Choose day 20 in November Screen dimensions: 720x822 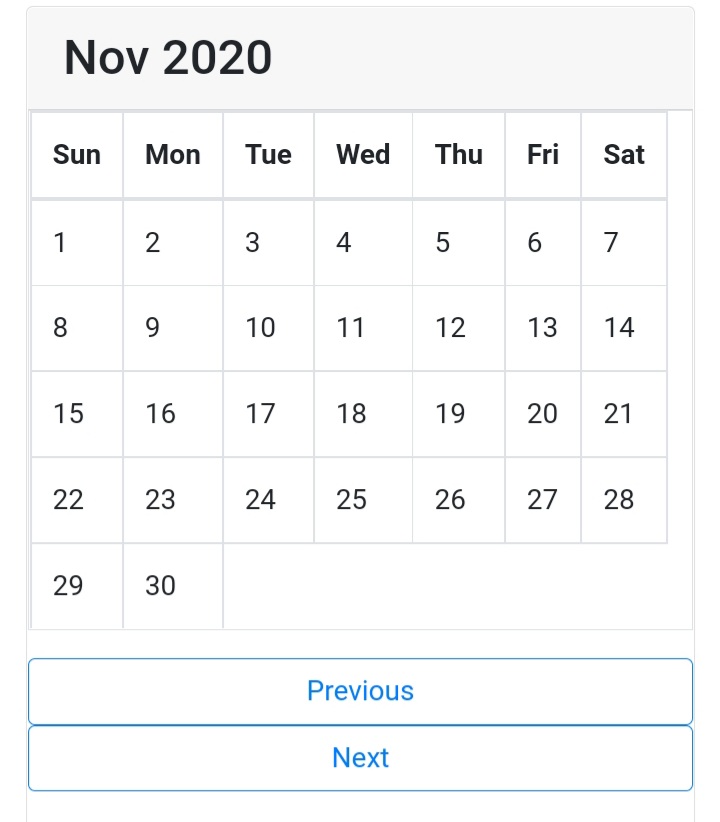point(542,414)
